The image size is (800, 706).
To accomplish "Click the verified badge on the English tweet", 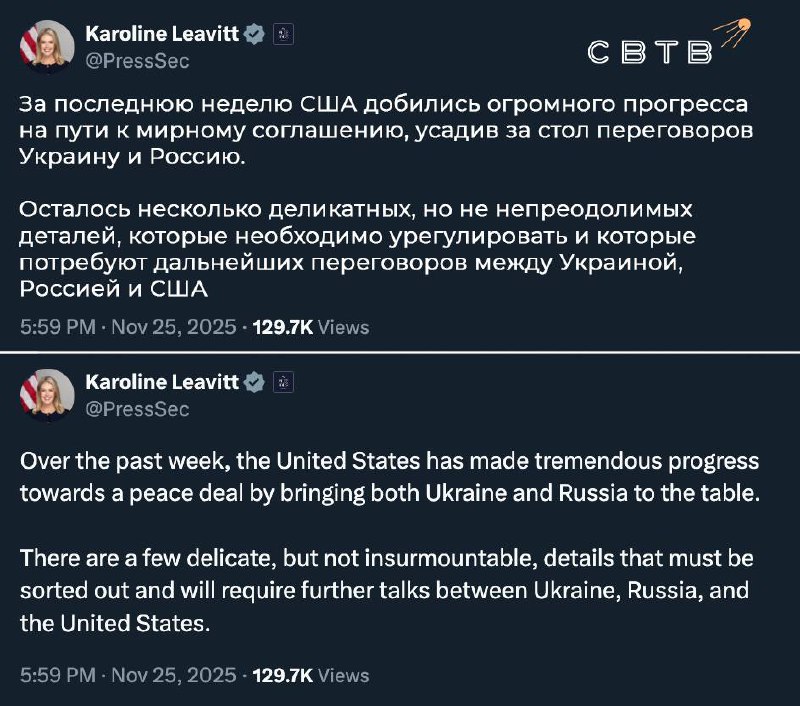I will pyautogui.click(x=255, y=382).
